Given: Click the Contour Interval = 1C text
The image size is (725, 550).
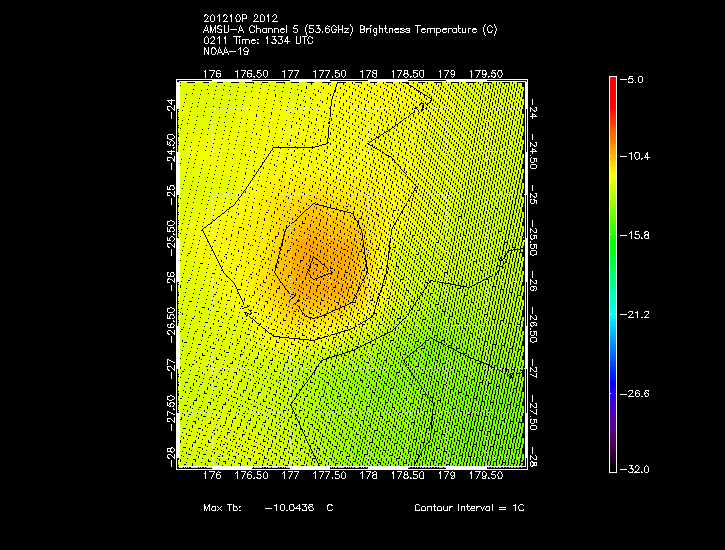Looking at the screenshot, I should pos(469,508).
